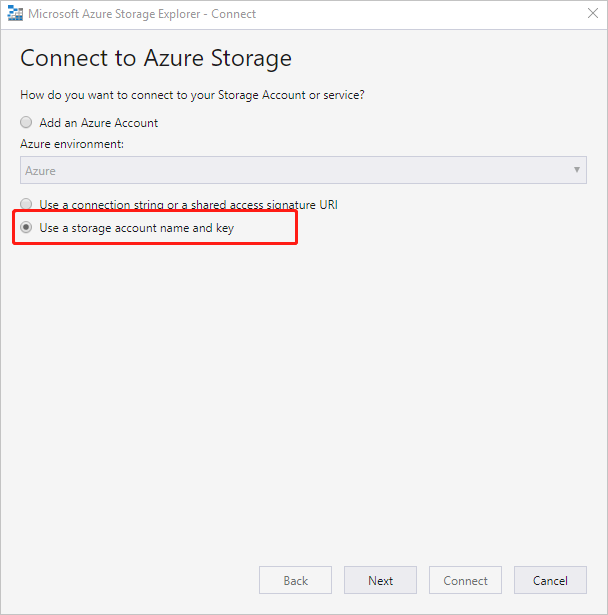Click the connection string or shared access signature label
Viewport: 608px width, 615px height.
188,204
